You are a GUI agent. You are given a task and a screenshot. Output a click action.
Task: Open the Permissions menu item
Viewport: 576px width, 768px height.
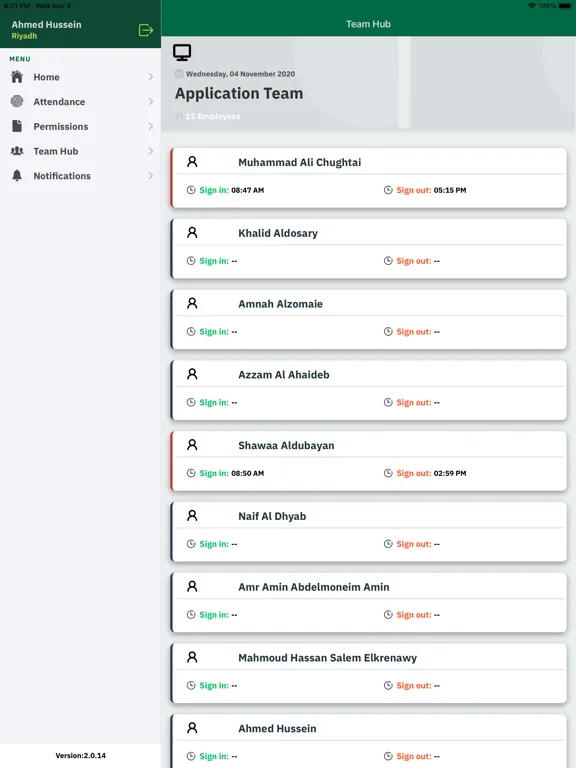[x=80, y=126]
